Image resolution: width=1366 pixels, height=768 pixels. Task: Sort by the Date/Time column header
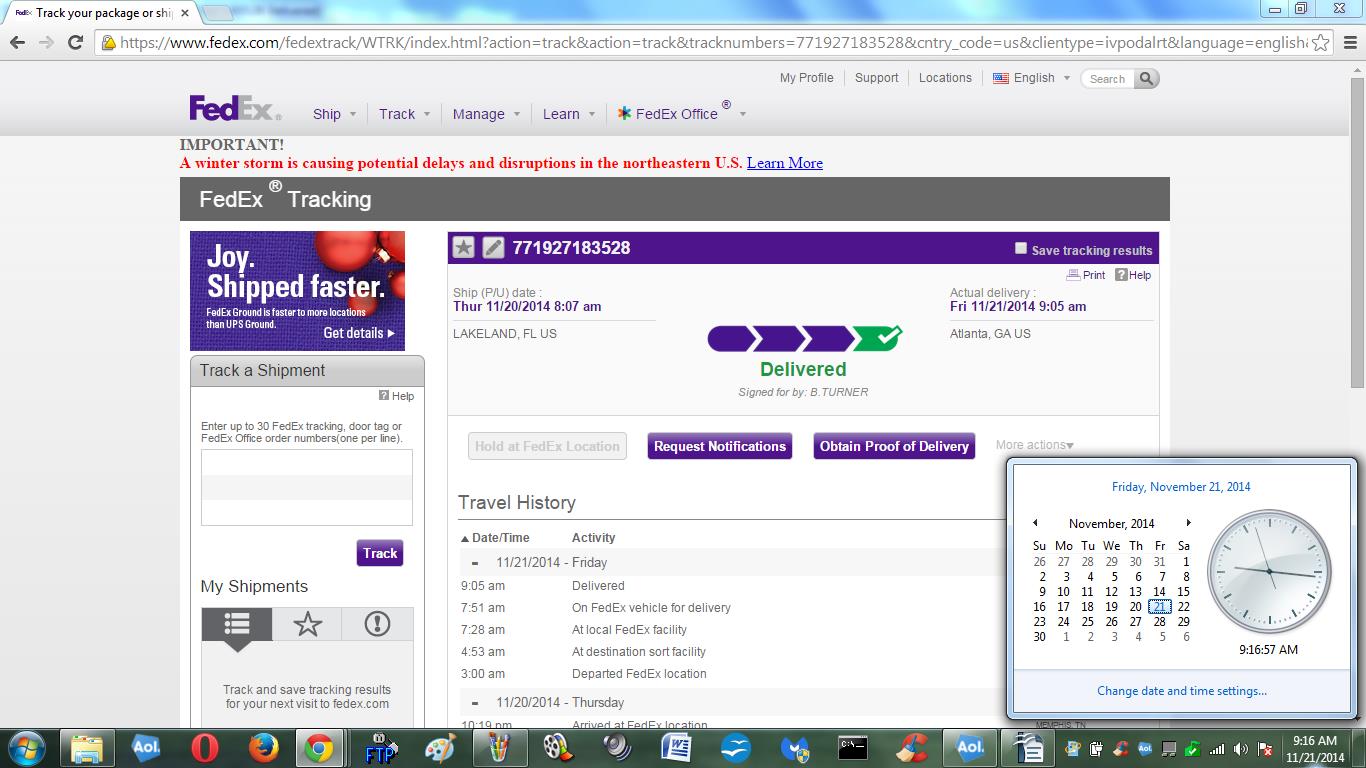495,537
